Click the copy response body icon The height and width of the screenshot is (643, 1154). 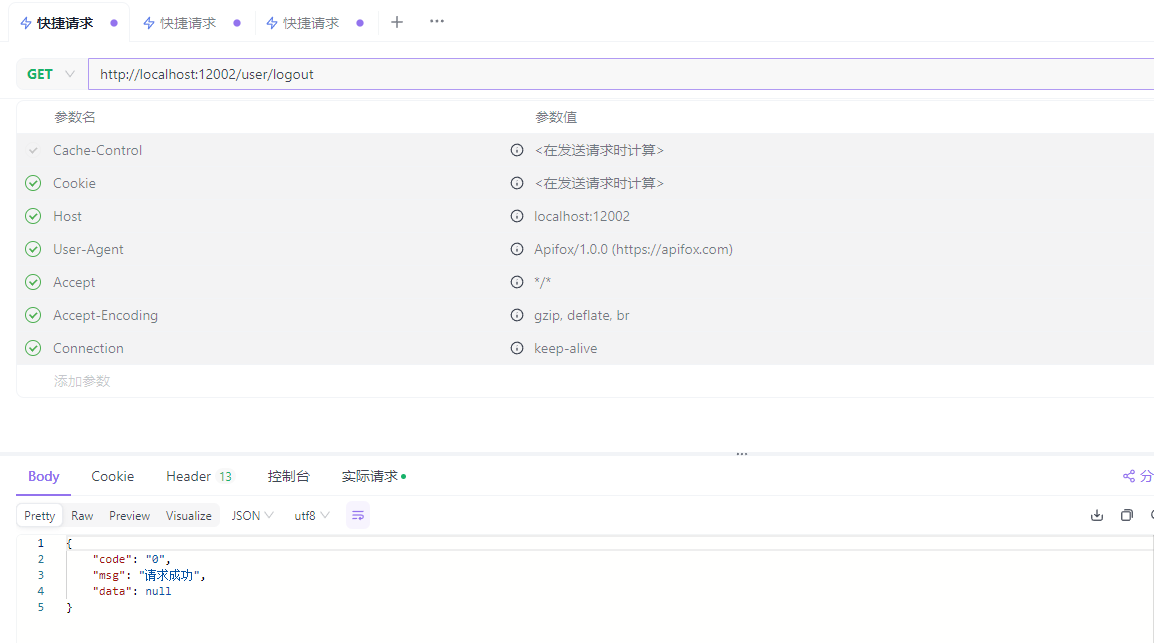(x=1127, y=516)
